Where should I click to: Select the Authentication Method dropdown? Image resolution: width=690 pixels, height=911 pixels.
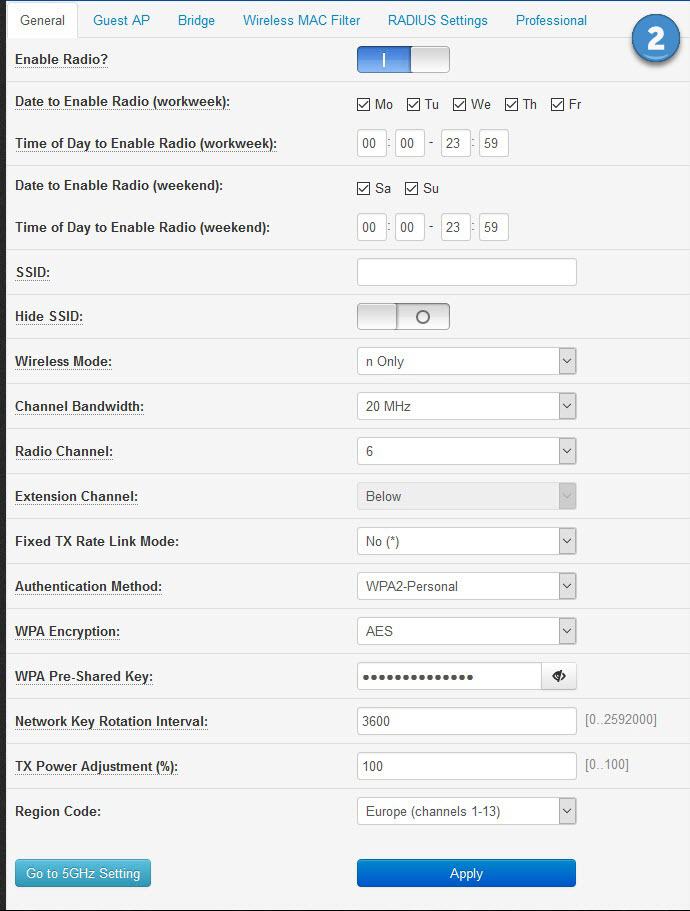466,587
